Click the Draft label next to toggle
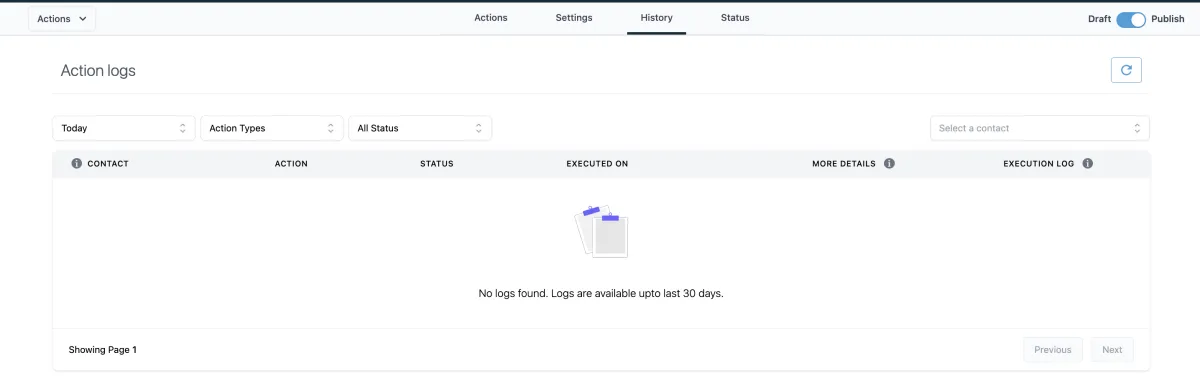Viewport: 1200px width, 388px height. pos(1099,19)
